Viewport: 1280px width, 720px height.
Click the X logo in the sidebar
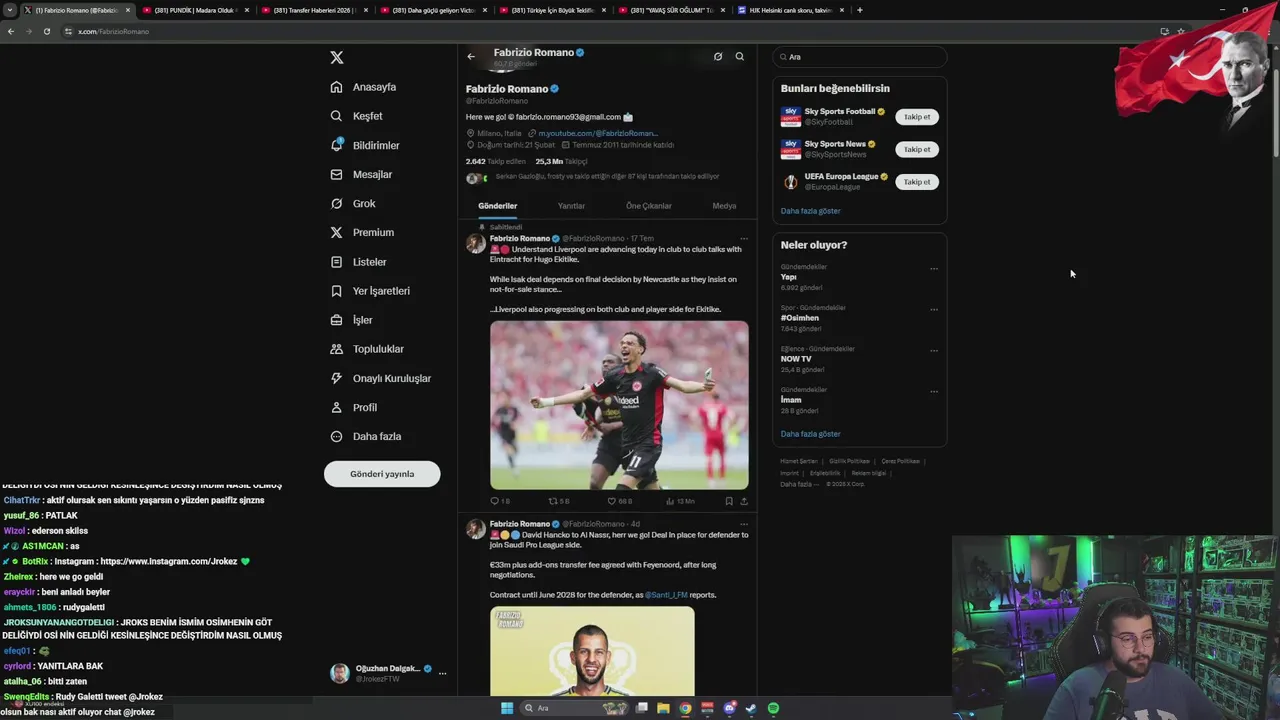(x=337, y=58)
